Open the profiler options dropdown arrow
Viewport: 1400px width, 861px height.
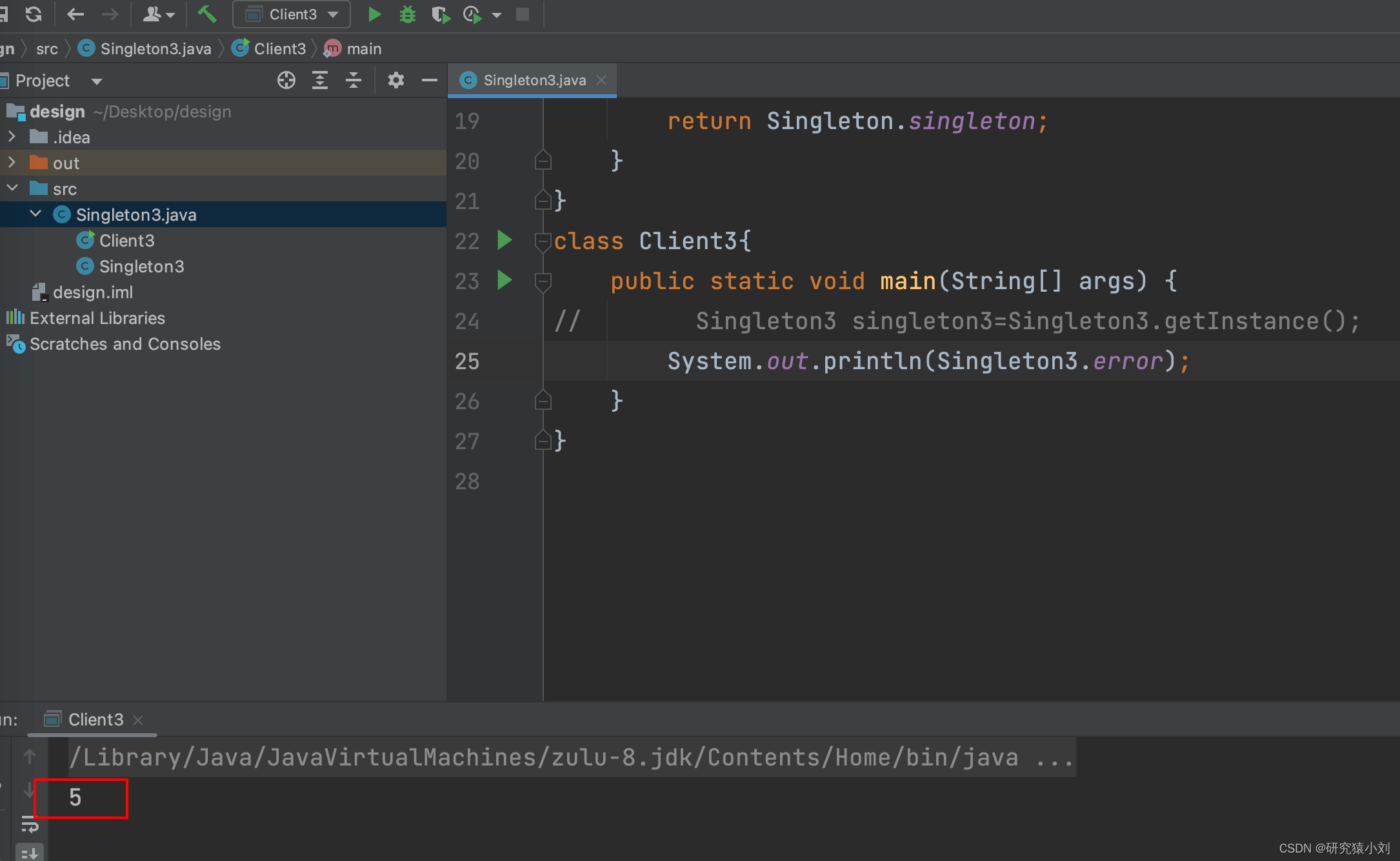(x=497, y=15)
